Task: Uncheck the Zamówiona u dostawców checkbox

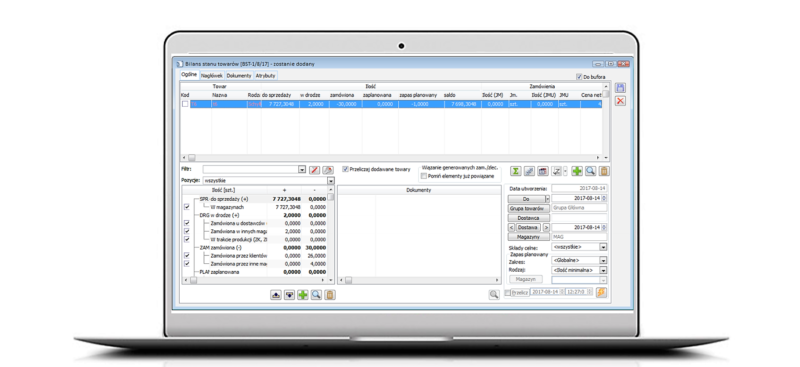Action: (187, 223)
